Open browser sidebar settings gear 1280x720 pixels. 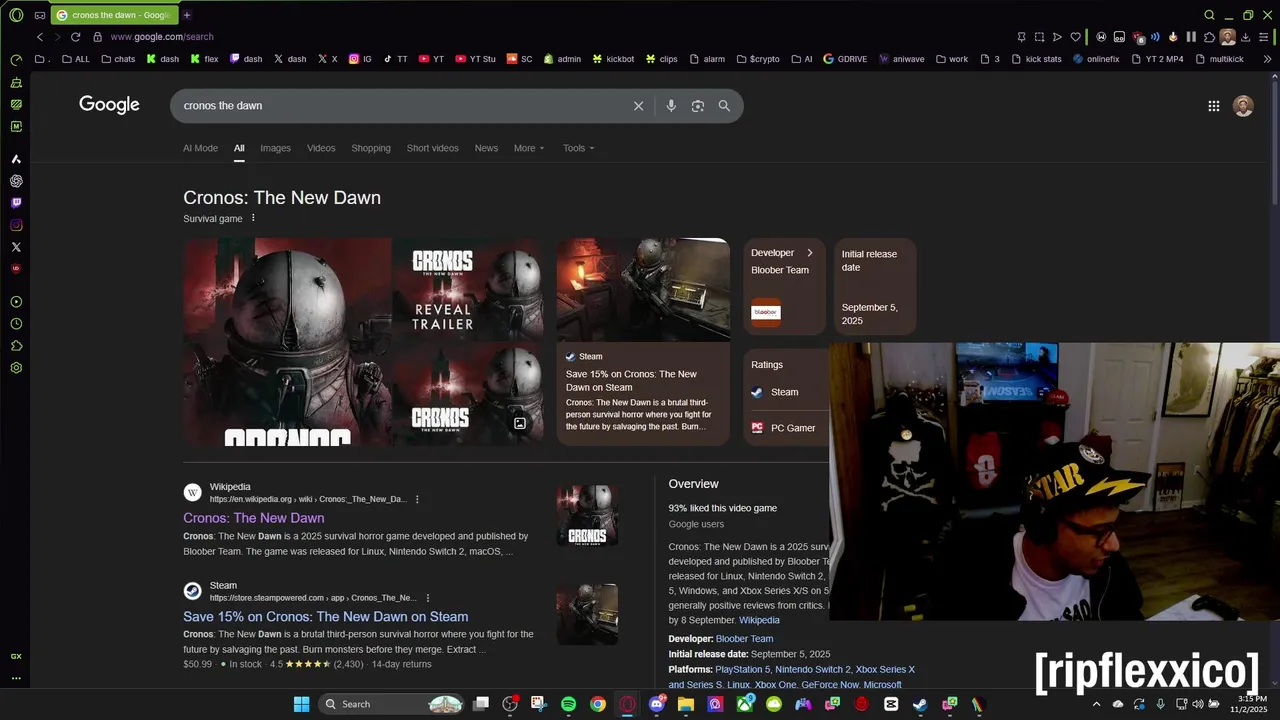point(16,368)
